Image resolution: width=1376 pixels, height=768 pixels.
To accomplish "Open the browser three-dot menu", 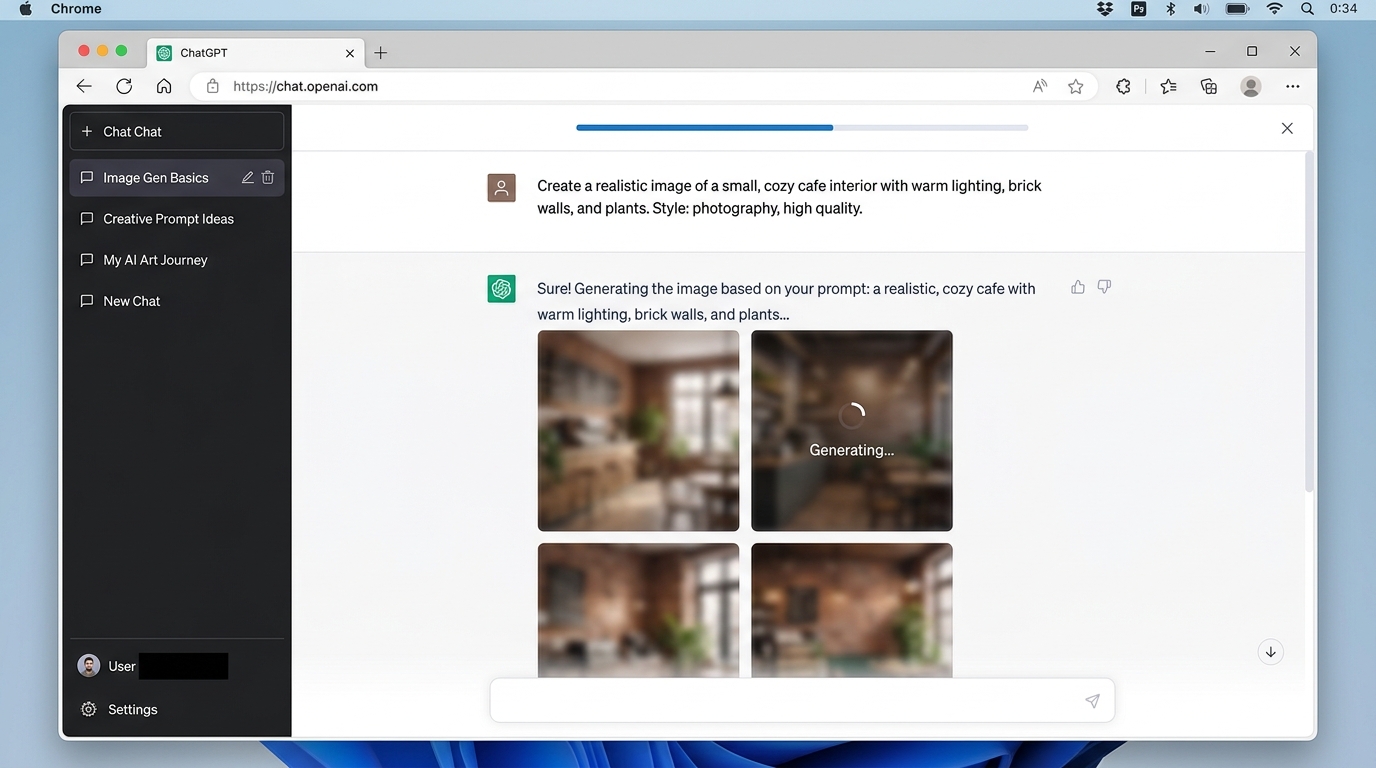I will point(1293,87).
